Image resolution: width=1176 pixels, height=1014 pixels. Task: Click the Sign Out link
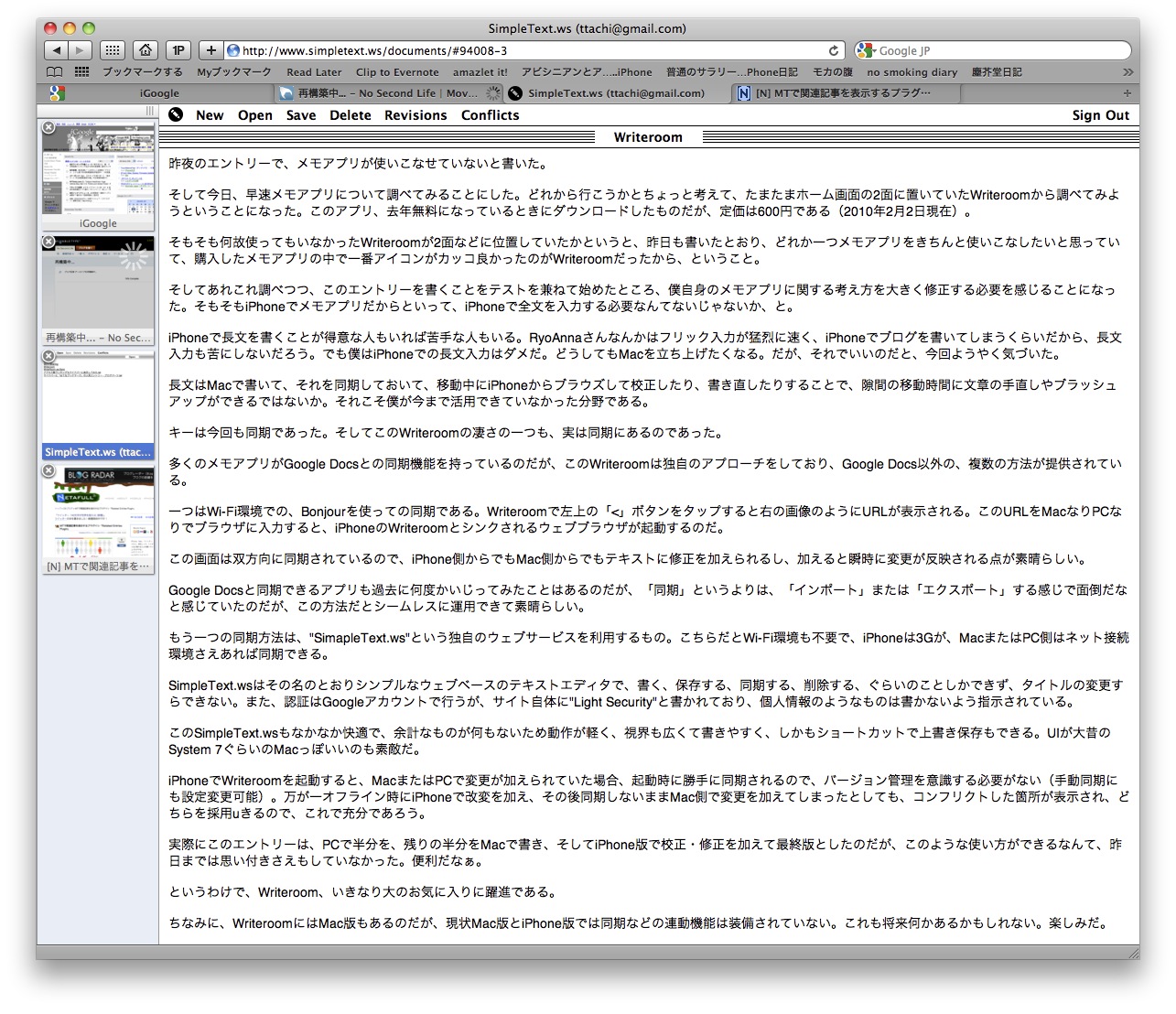coord(1101,115)
